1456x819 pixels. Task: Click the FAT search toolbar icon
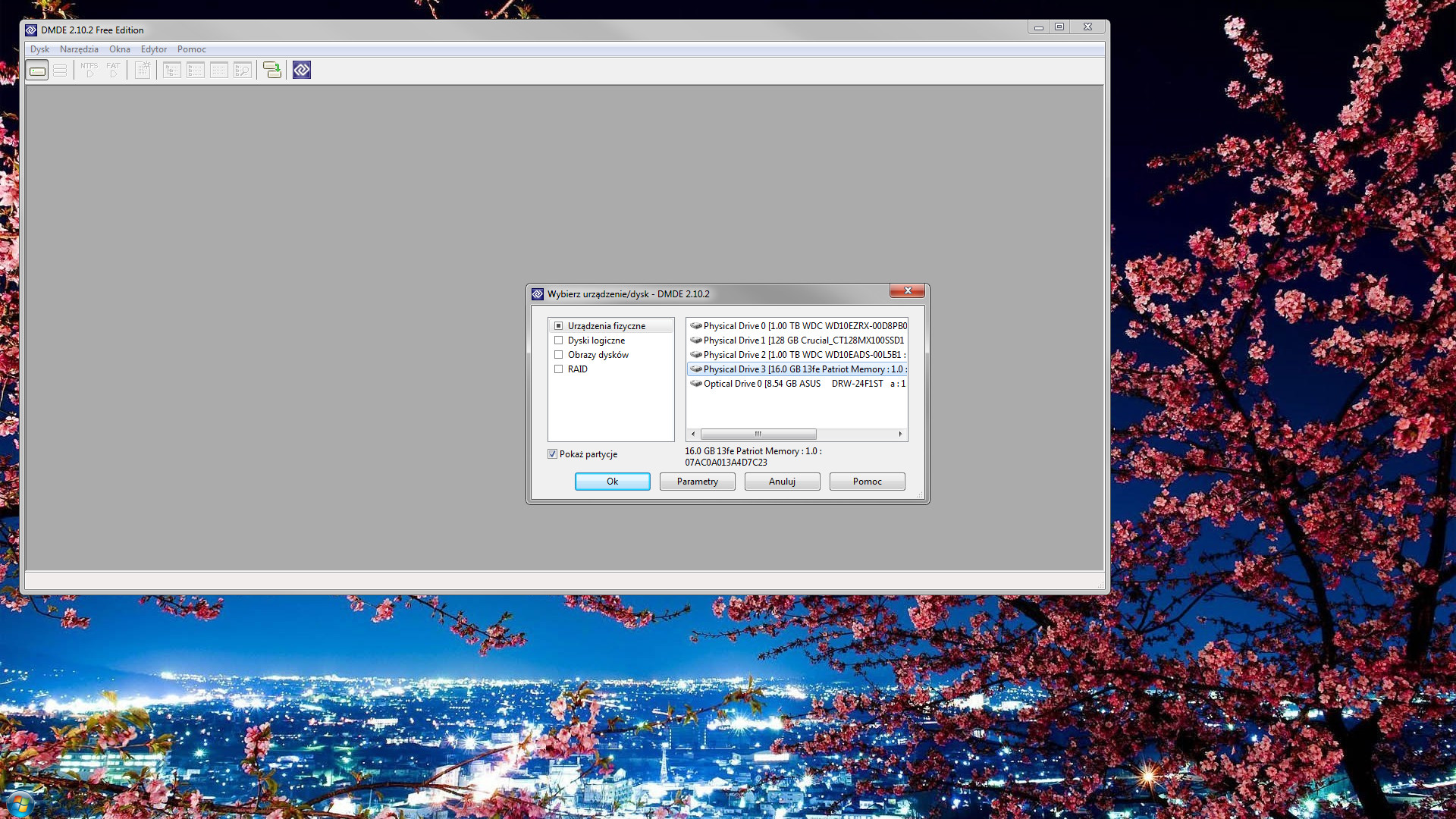click(113, 71)
